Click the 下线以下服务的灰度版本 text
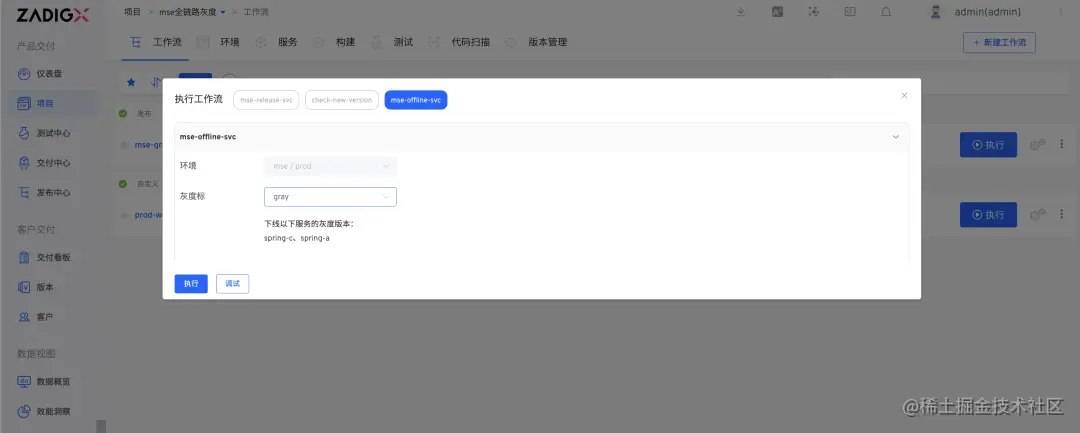 [x=309, y=224]
